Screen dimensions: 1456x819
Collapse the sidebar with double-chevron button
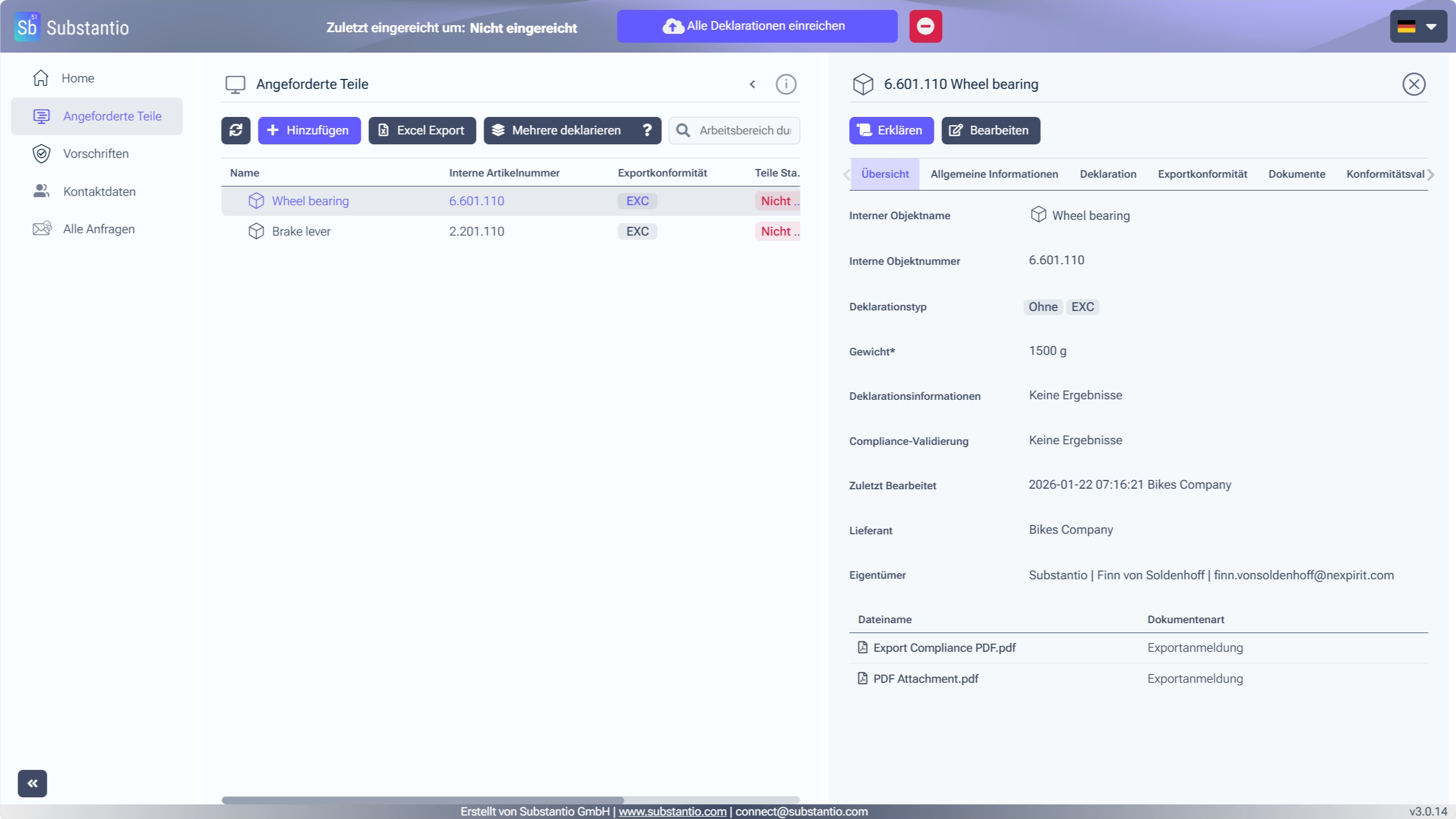coord(32,783)
